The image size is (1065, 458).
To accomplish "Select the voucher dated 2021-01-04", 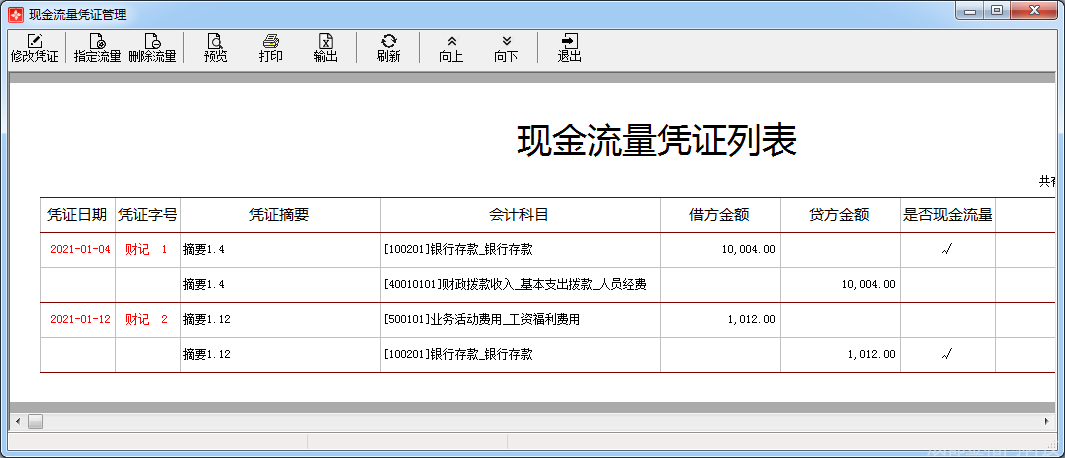I will click(79, 250).
